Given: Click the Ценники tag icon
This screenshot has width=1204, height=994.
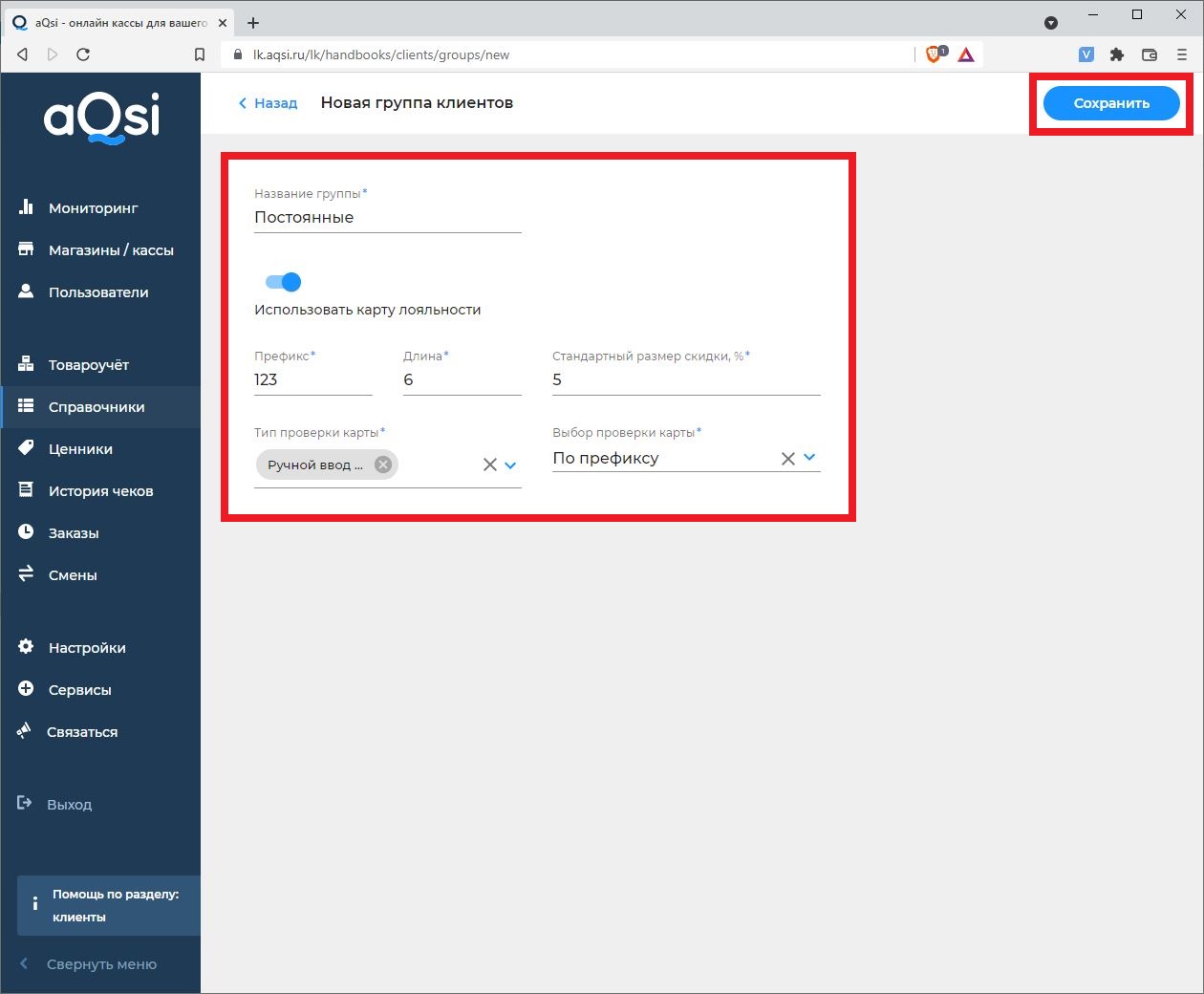Looking at the screenshot, I should coord(26,448).
